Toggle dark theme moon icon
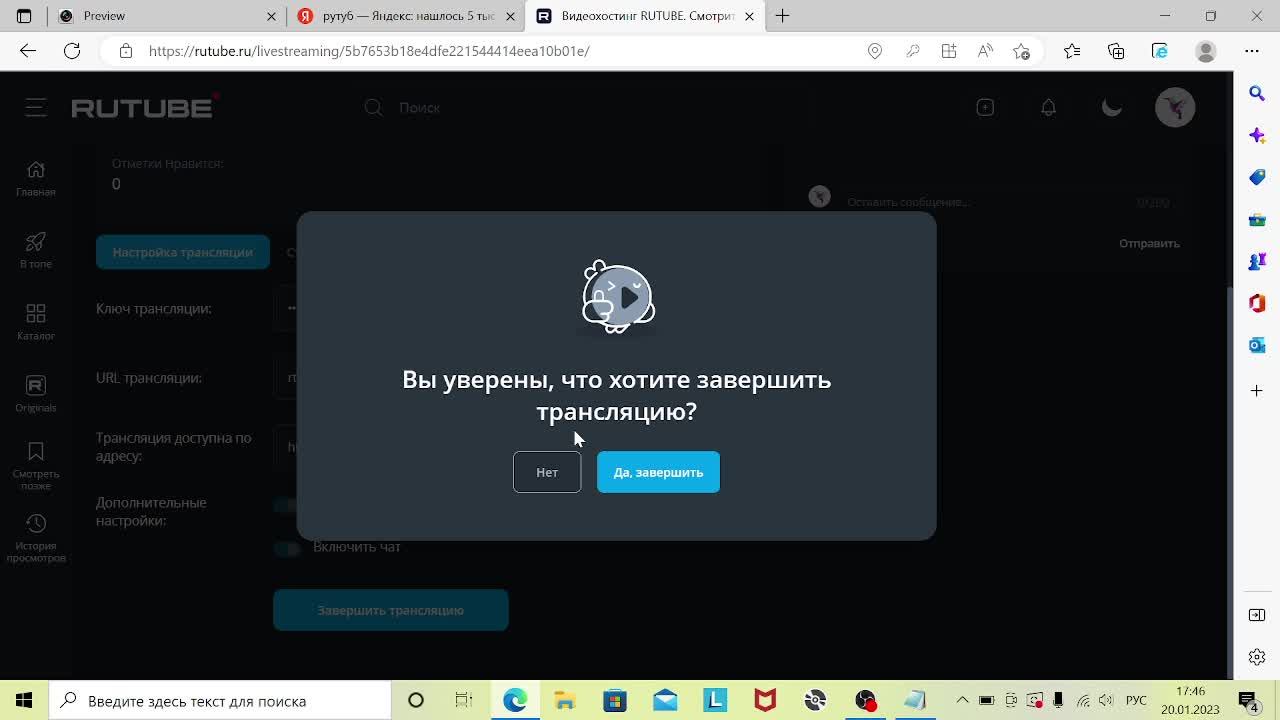This screenshot has width=1280, height=720. pyautogui.click(x=1112, y=107)
